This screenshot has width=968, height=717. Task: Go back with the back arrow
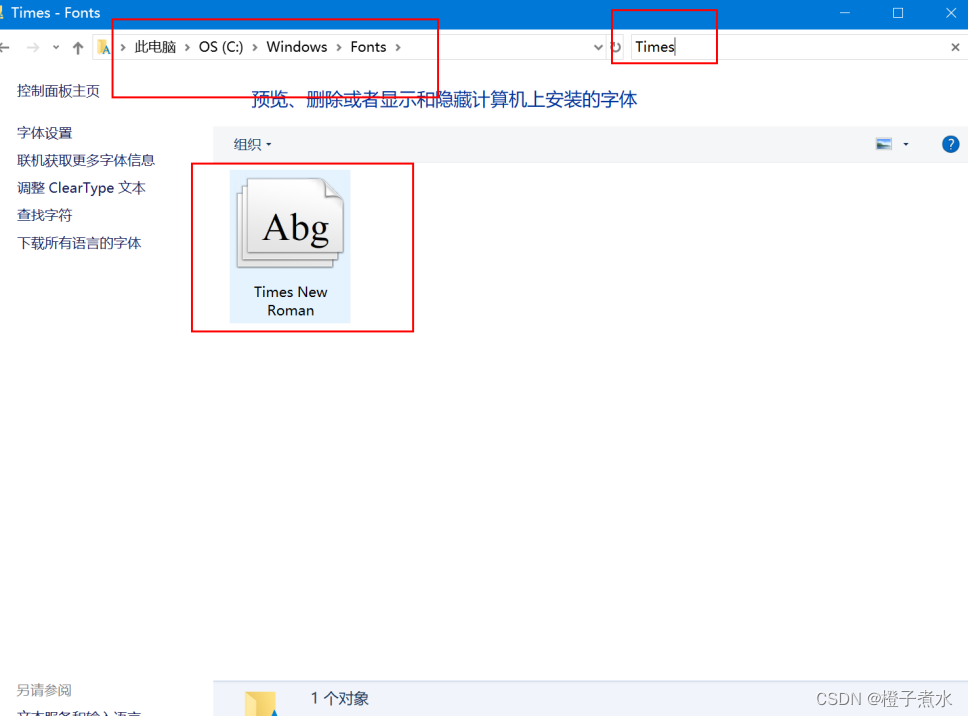[x=5, y=47]
